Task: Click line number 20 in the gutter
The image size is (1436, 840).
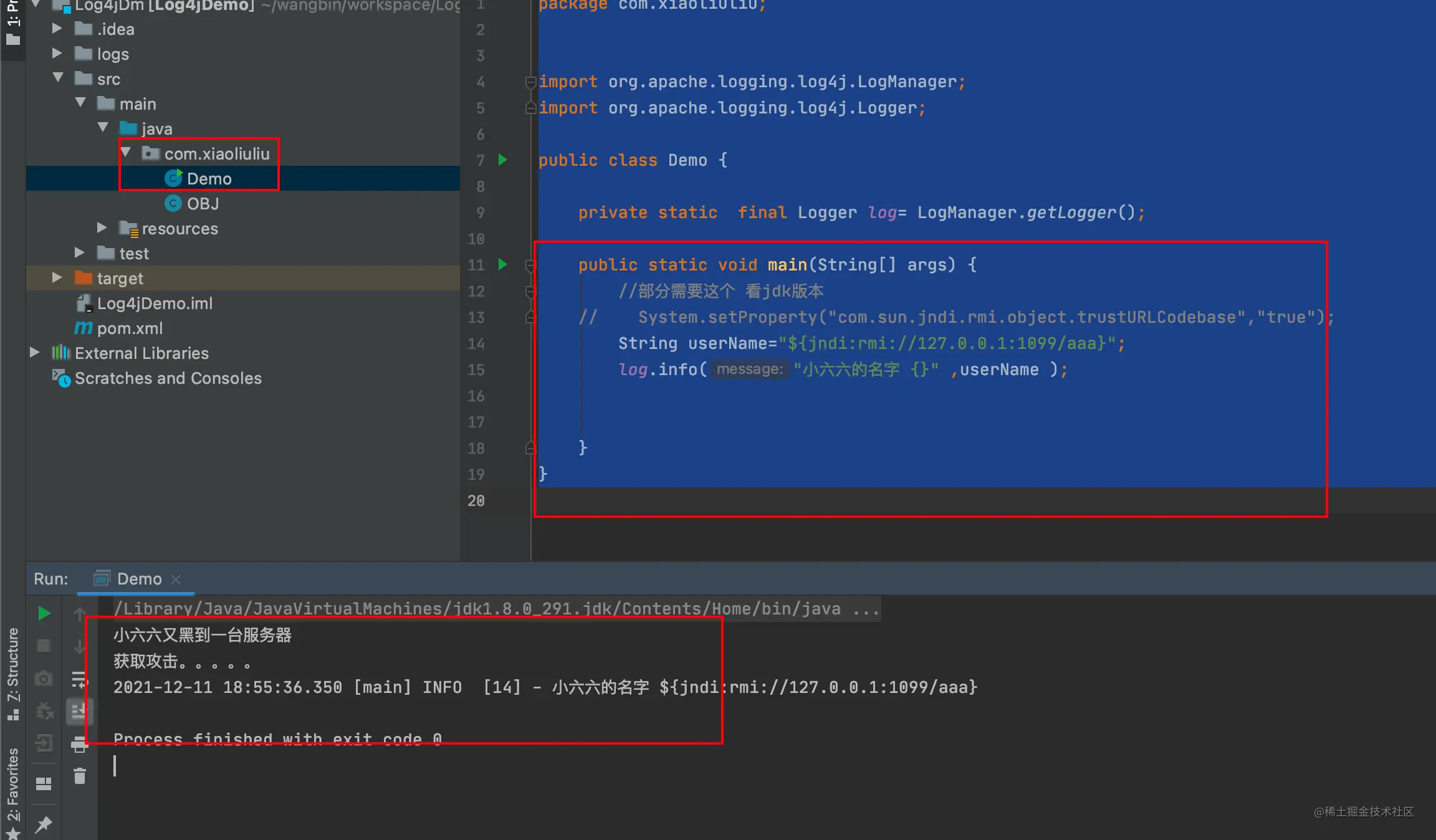Action: tap(476, 500)
